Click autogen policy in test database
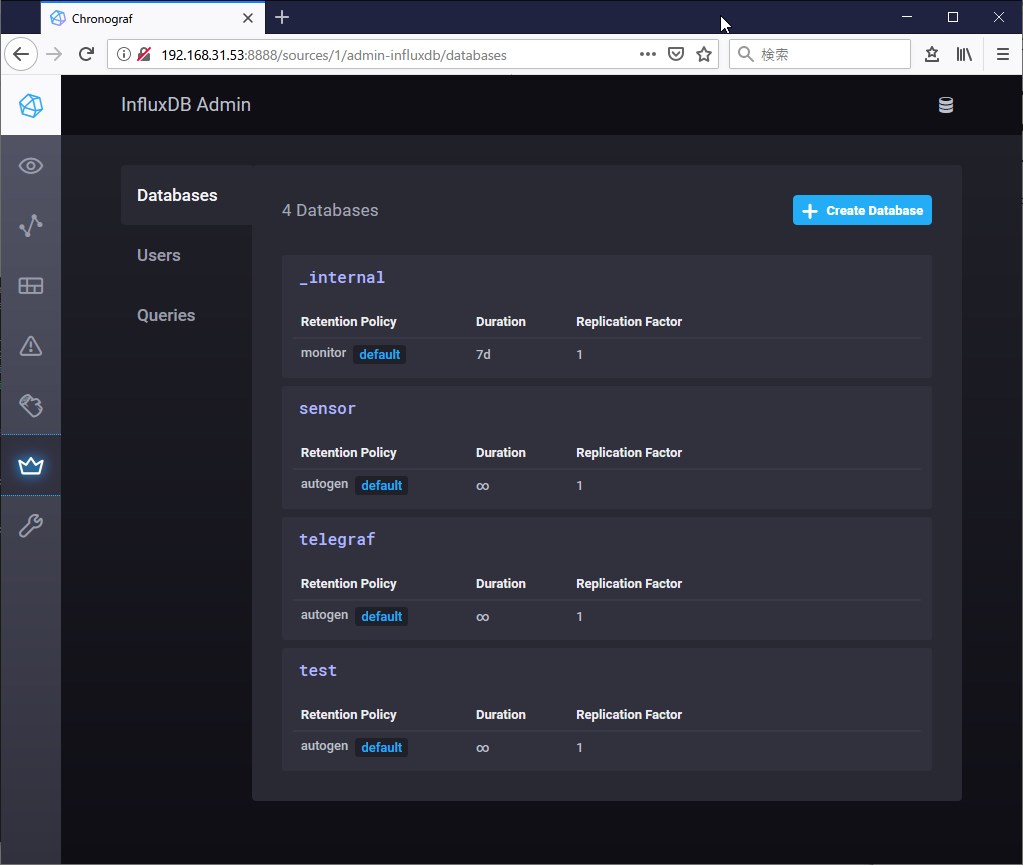 click(324, 746)
